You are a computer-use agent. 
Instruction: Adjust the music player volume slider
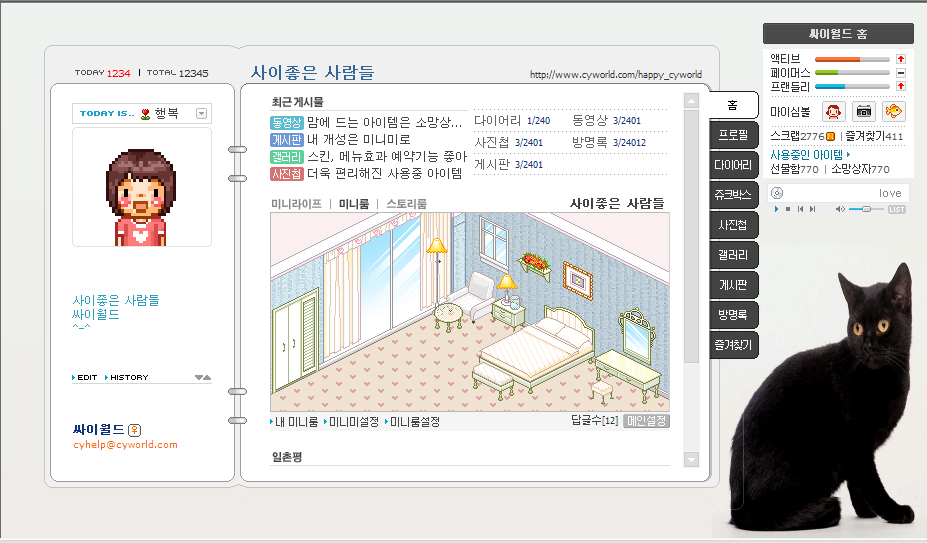[866, 209]
